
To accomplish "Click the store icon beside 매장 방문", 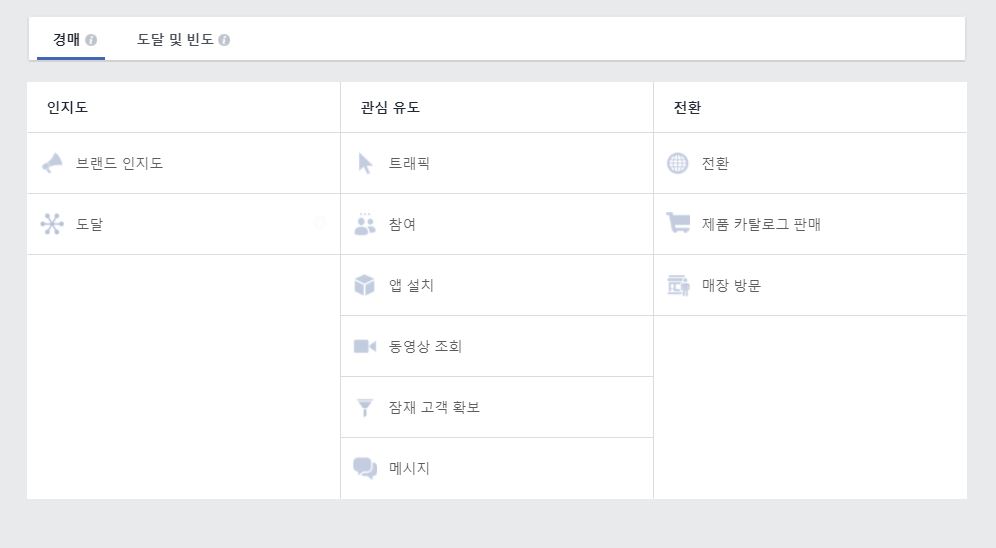I will point(678,285).
